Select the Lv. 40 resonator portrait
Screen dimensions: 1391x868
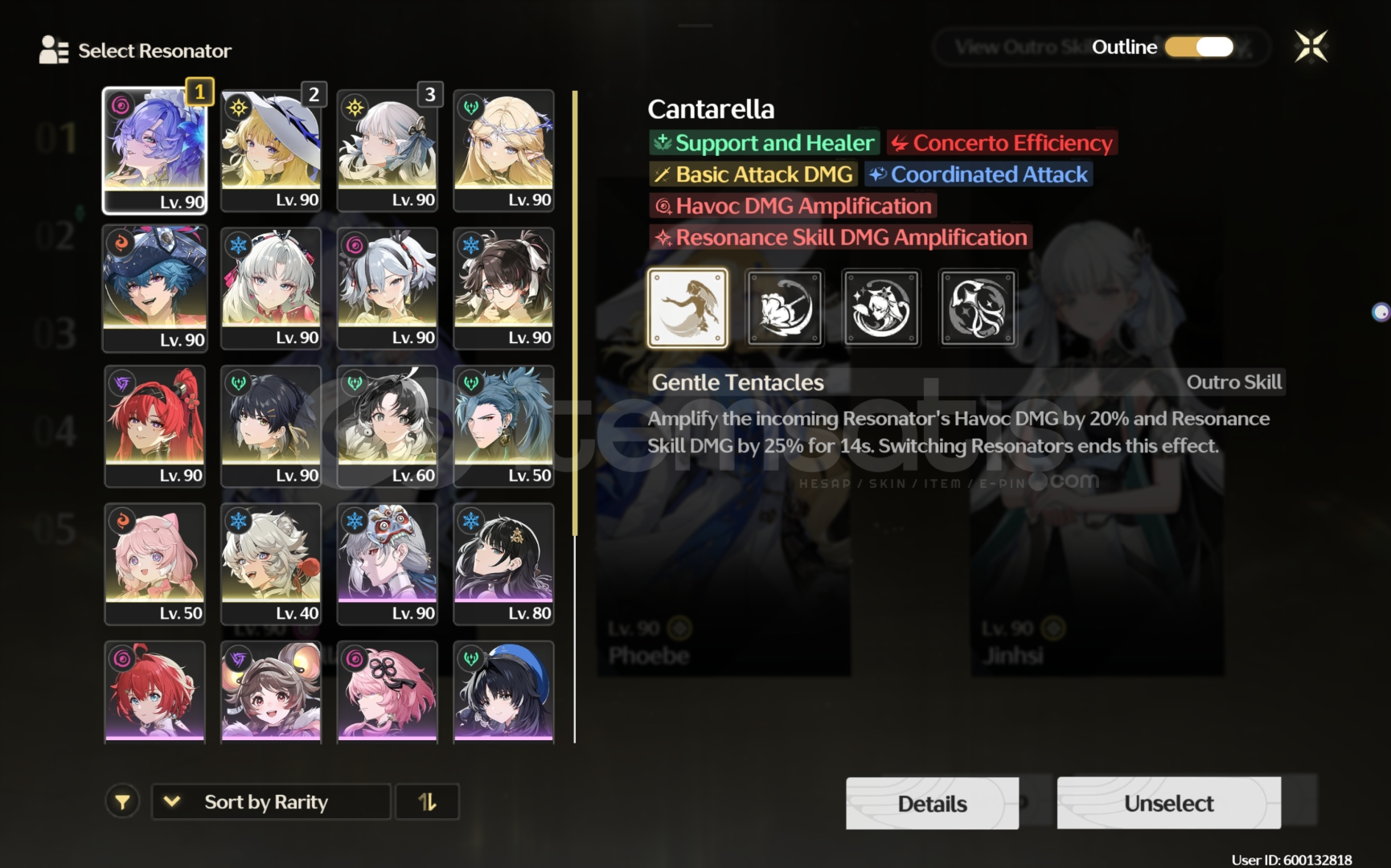click(271, 564)
